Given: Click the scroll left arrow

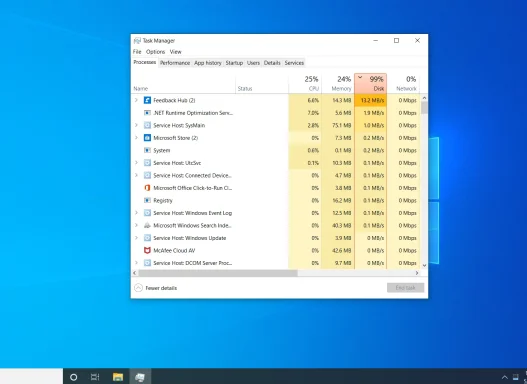Looking at the screenshot, I should (x=135, y=273).
